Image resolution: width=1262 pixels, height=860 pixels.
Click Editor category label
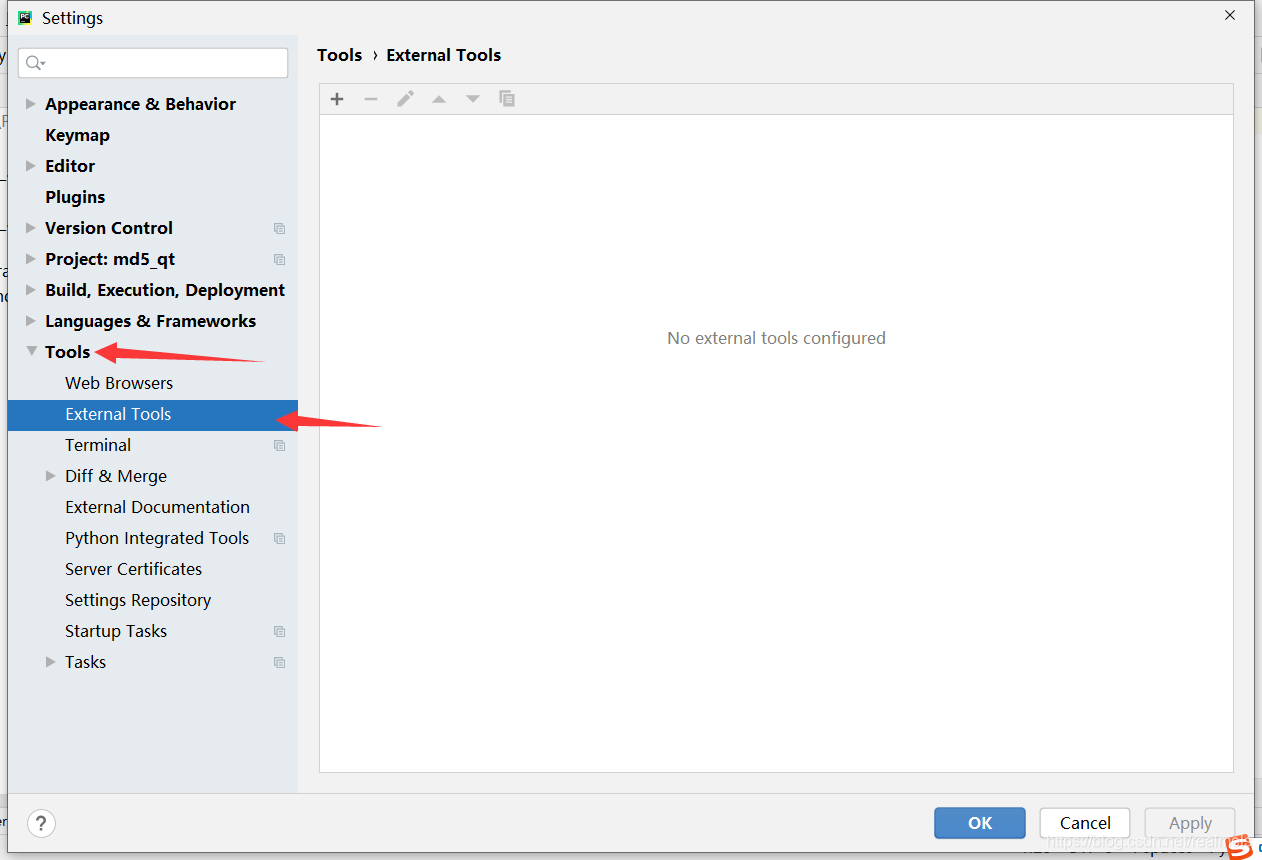coord(70,166)
